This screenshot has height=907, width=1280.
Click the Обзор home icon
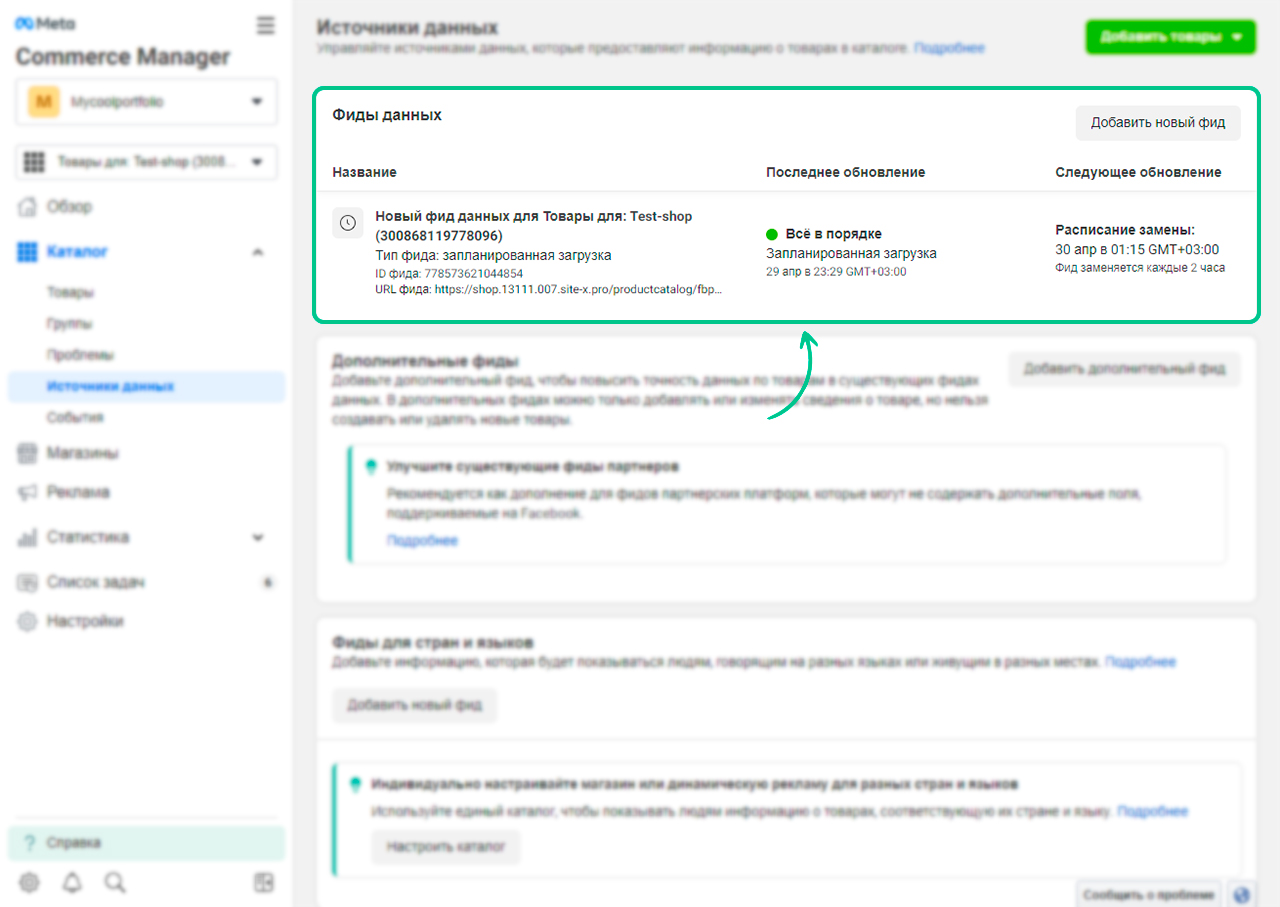[x=28, y=207]
